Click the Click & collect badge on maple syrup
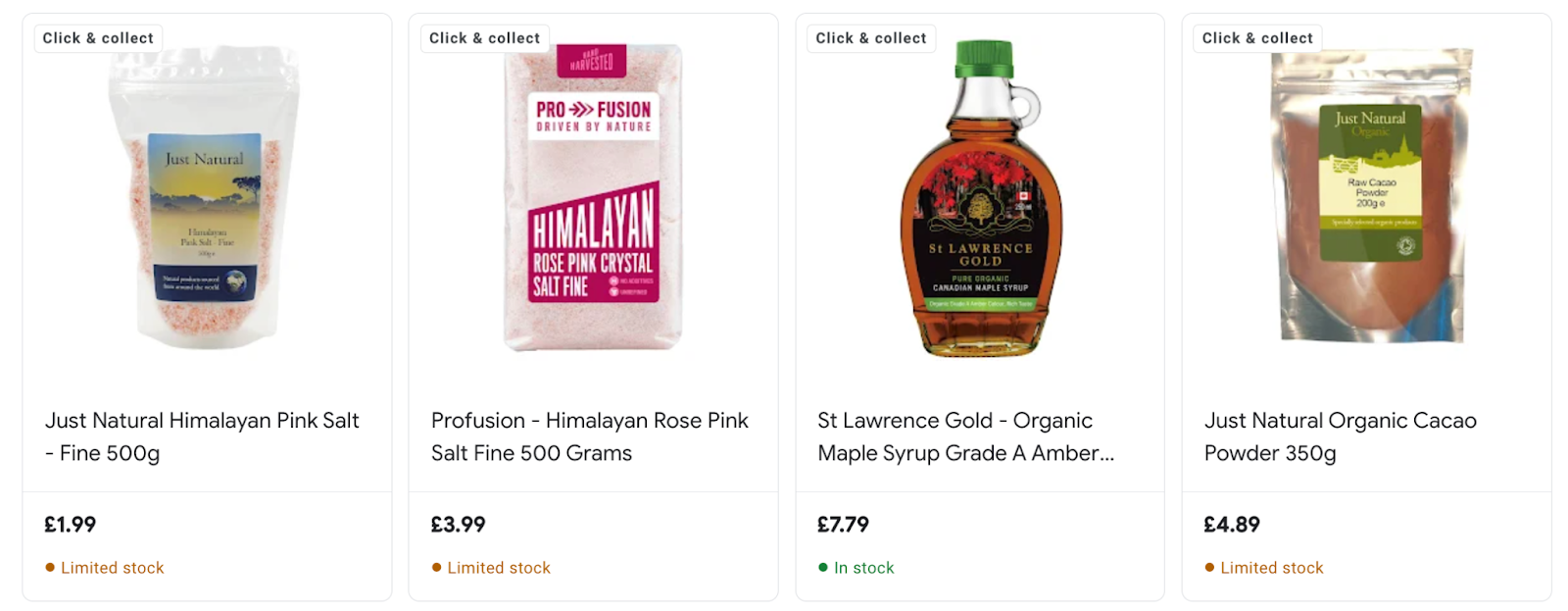The height and width of the screenshot is (611, 1568). coord(870,38)
